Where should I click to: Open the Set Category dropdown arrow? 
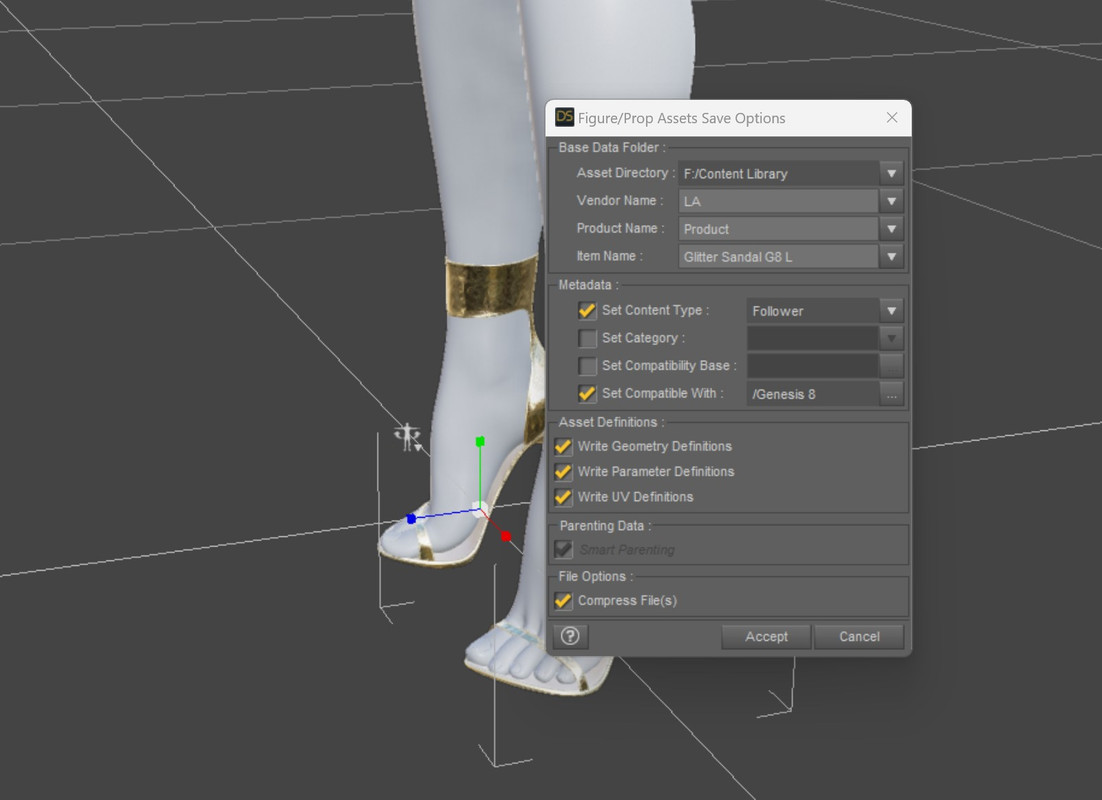point(891,338)
